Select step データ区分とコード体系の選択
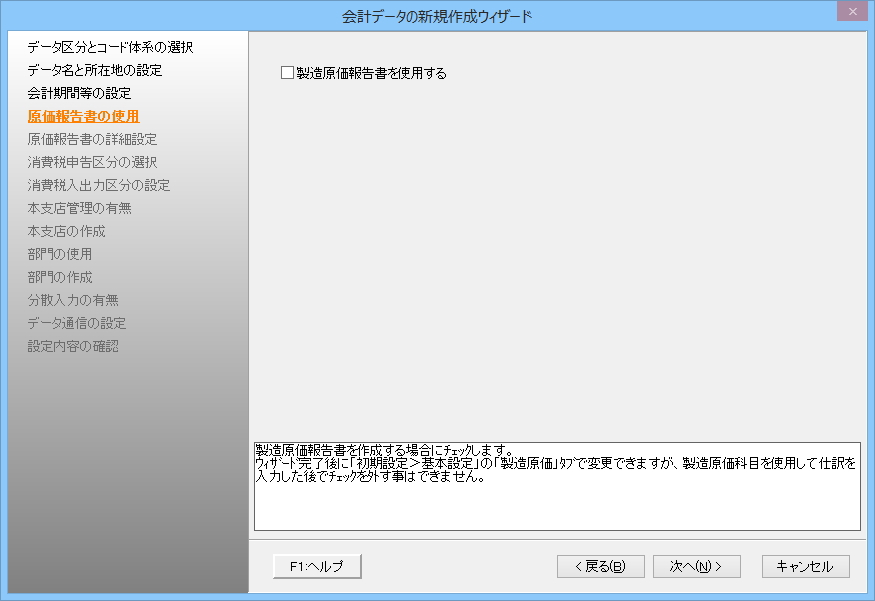 pos(110,47)
